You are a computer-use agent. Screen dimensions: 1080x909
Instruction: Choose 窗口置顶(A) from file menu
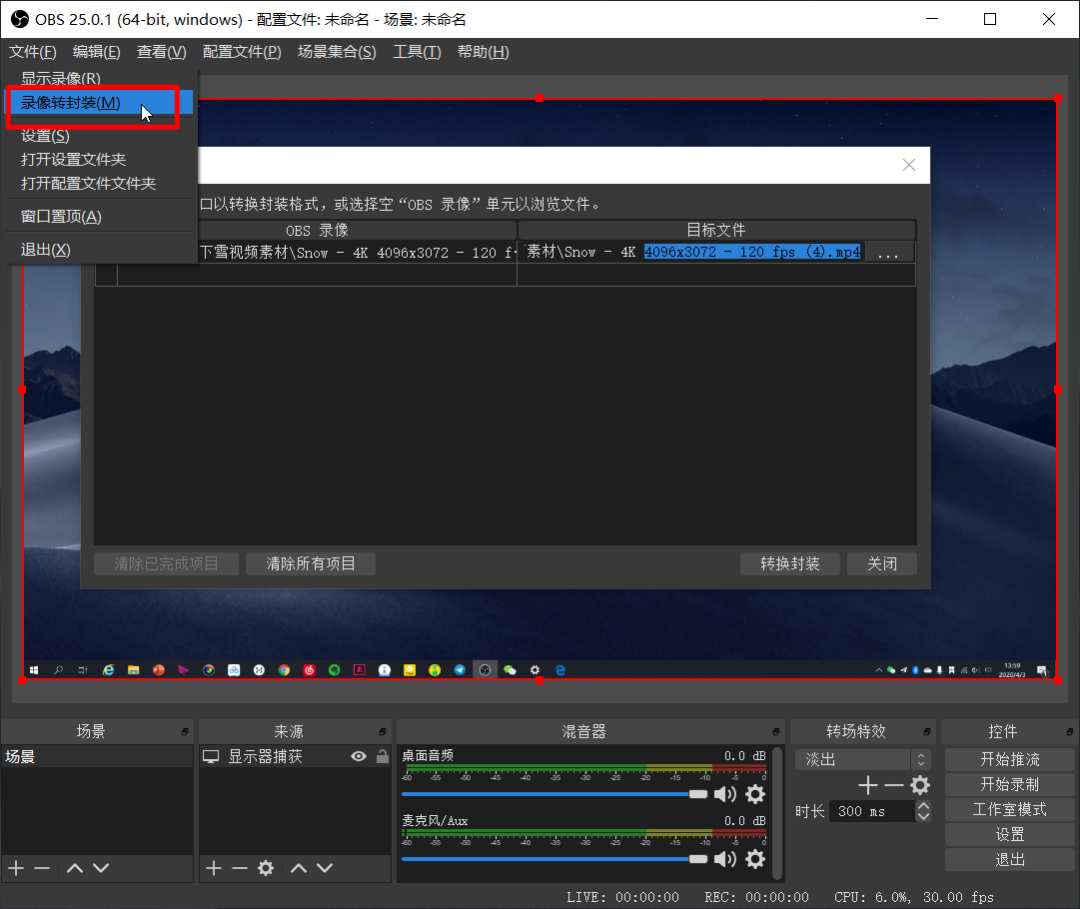coord(101,217)
